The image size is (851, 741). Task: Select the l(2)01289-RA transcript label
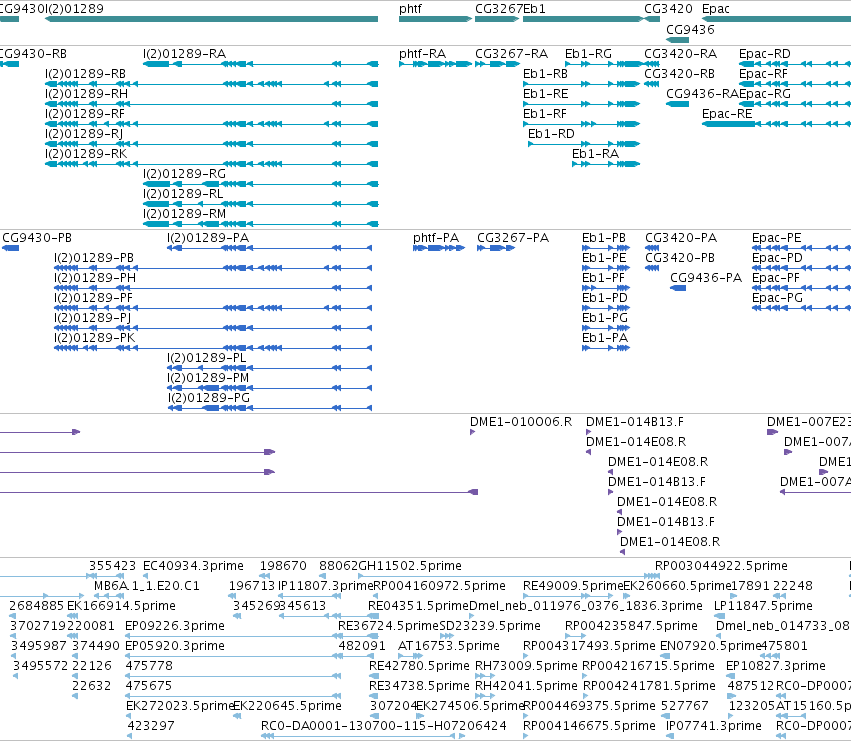coord(185,54)
